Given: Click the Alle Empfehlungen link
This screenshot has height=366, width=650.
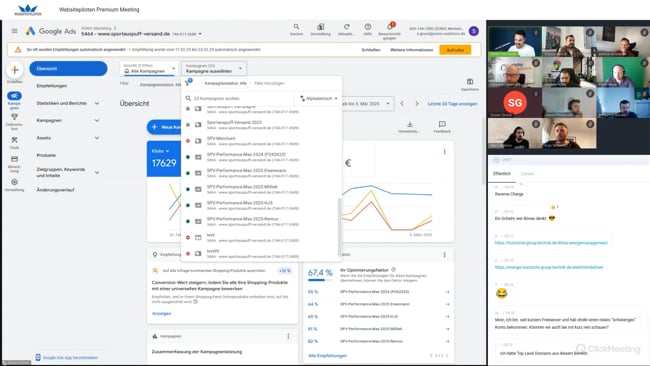Looking at the screenshot, I should [327, 356].
